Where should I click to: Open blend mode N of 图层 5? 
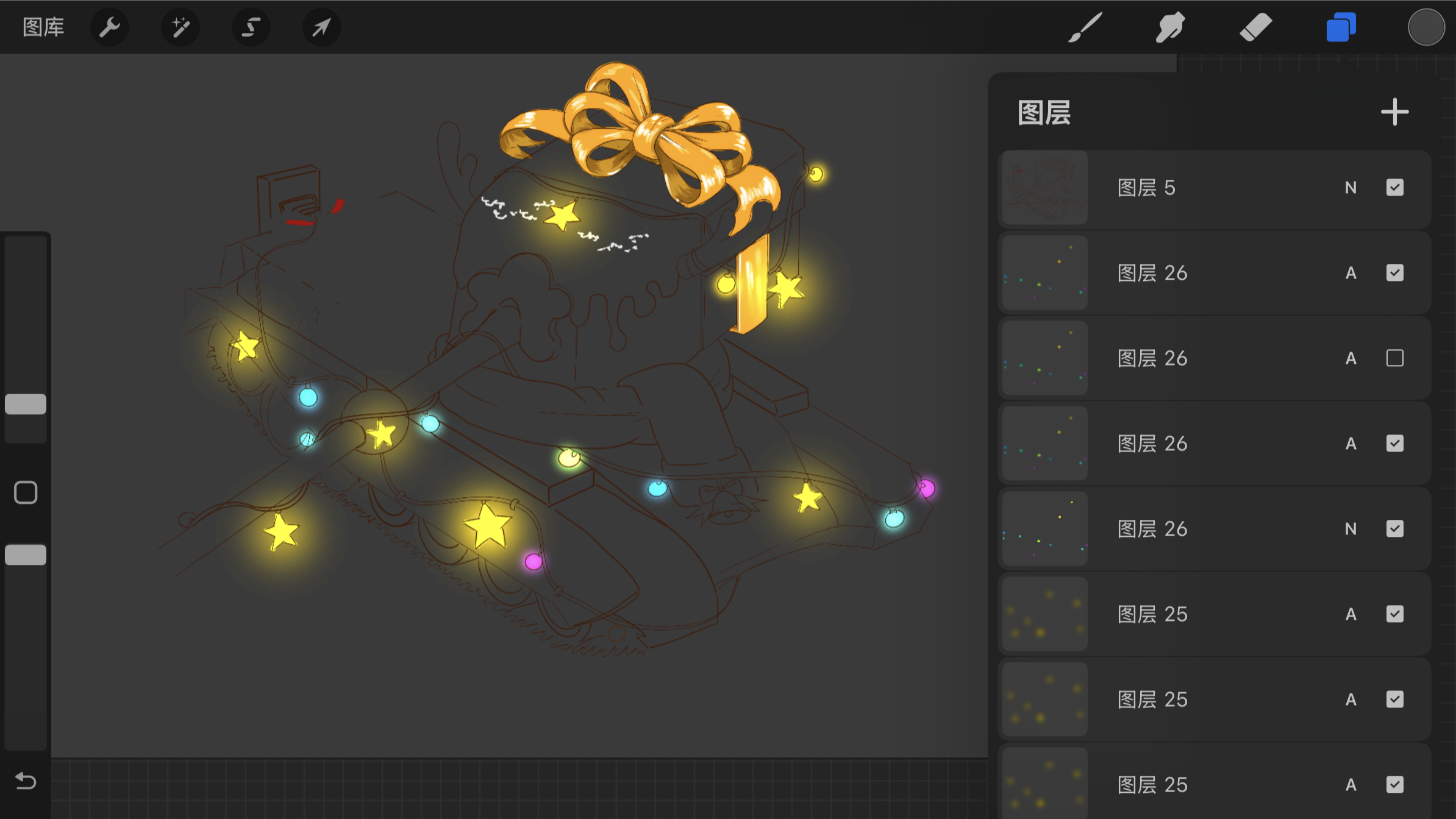[x=1351, y=188]
